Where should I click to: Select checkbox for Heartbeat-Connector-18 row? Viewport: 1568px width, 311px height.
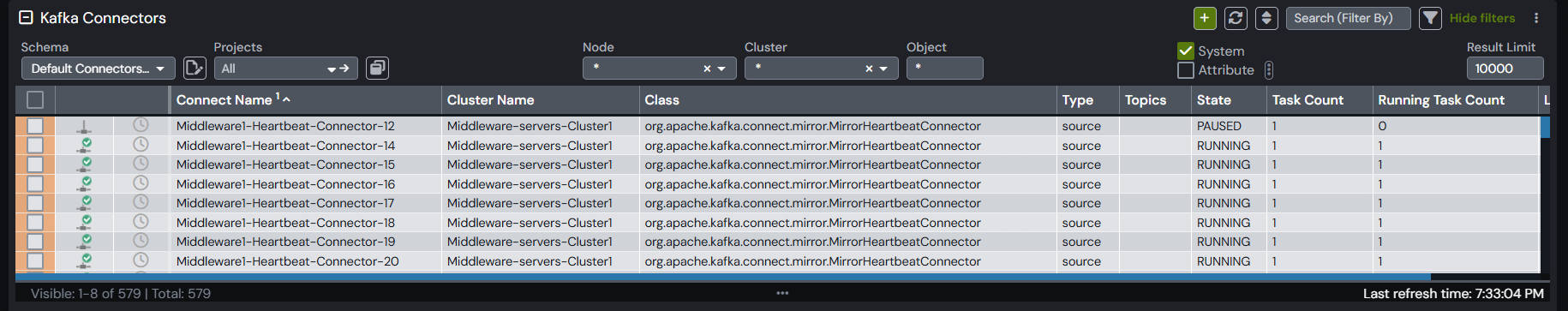(x=35, y=223)
